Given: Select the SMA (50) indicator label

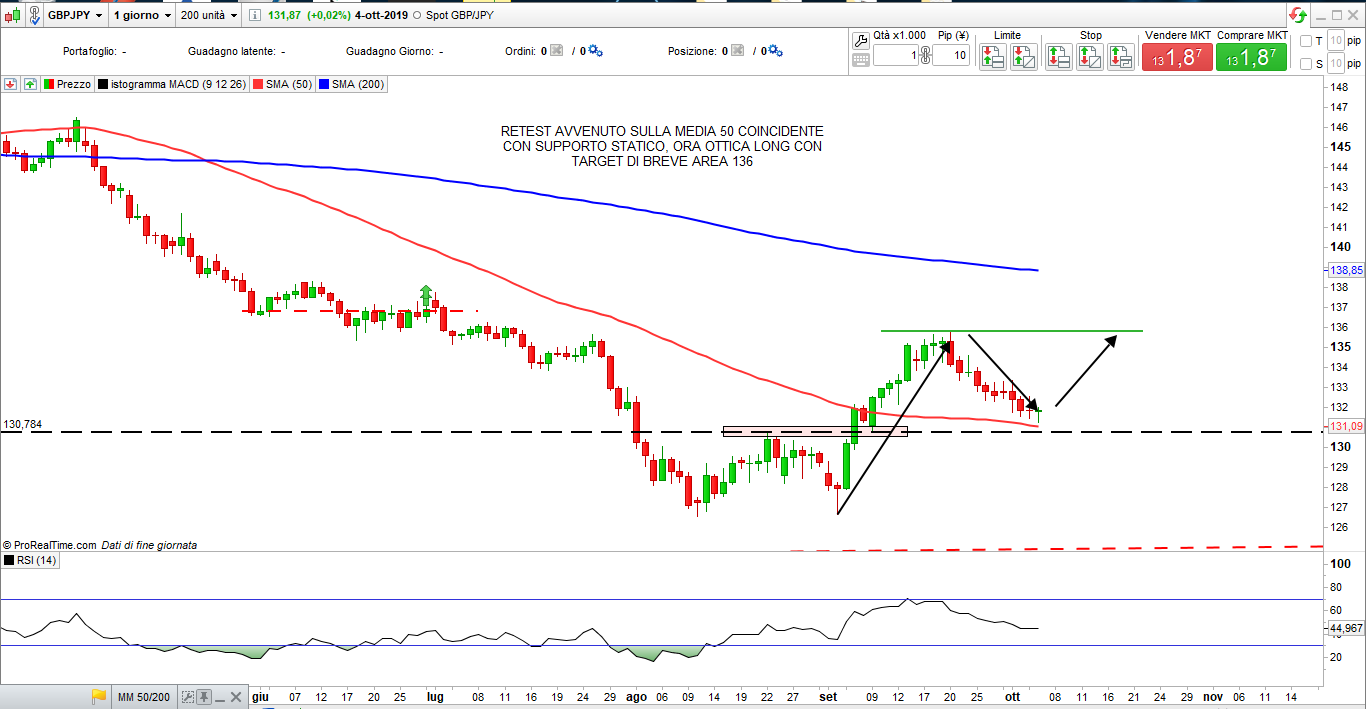Looking at the screenshot, I should pos(284,85).
